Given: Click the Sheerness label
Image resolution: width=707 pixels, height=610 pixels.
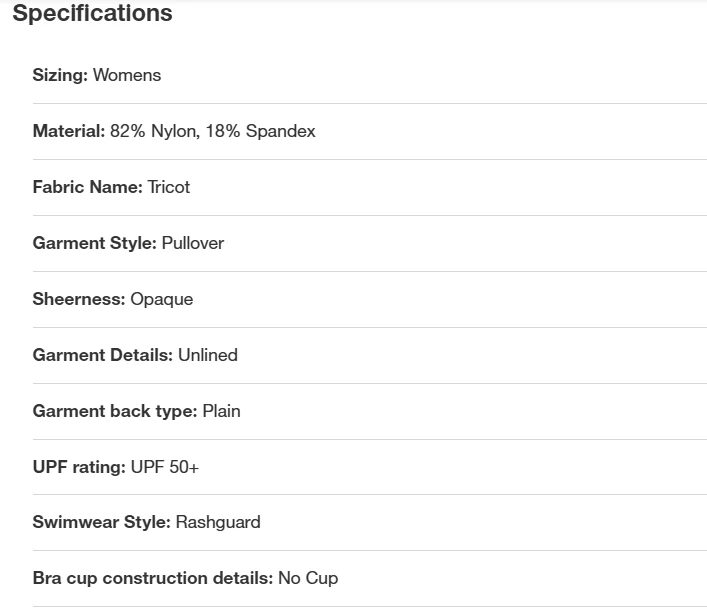Looking at the screenshot, I should click(x=79, y=299).
